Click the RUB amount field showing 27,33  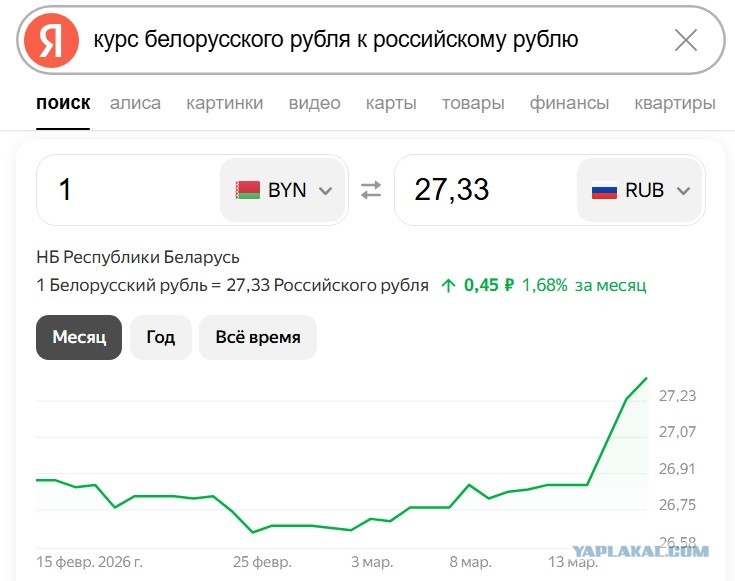(485, 190)
